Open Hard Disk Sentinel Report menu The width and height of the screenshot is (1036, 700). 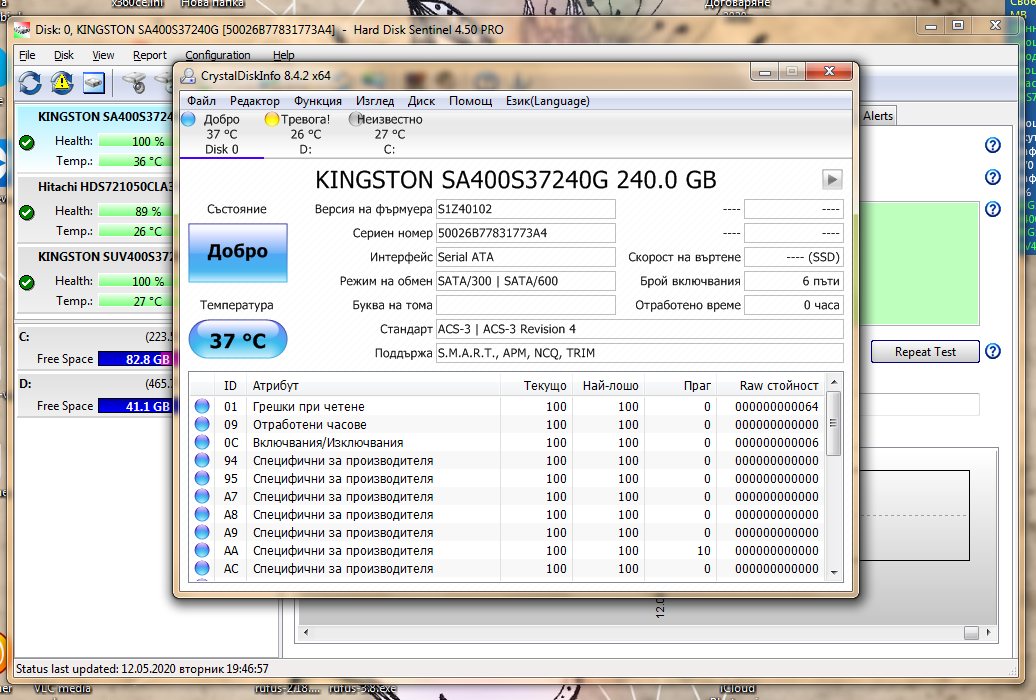click(x=150, y=55)
